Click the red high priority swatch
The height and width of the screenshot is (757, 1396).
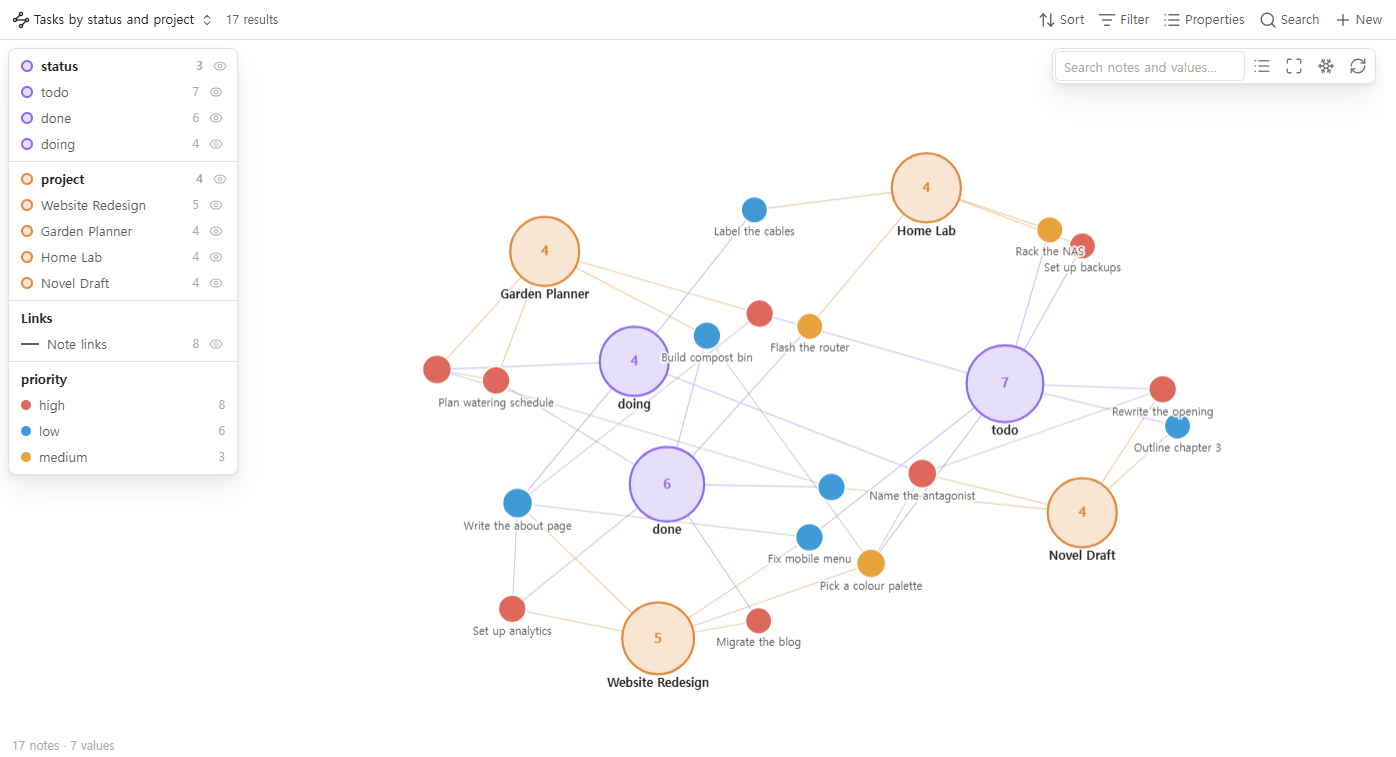tap(26, 405)
